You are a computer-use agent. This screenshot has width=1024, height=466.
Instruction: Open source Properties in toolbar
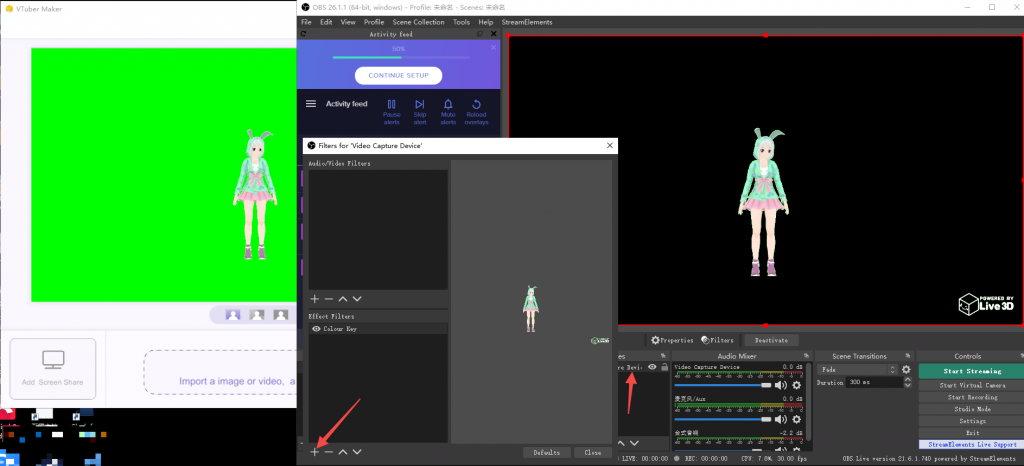(x=672, y=340)
